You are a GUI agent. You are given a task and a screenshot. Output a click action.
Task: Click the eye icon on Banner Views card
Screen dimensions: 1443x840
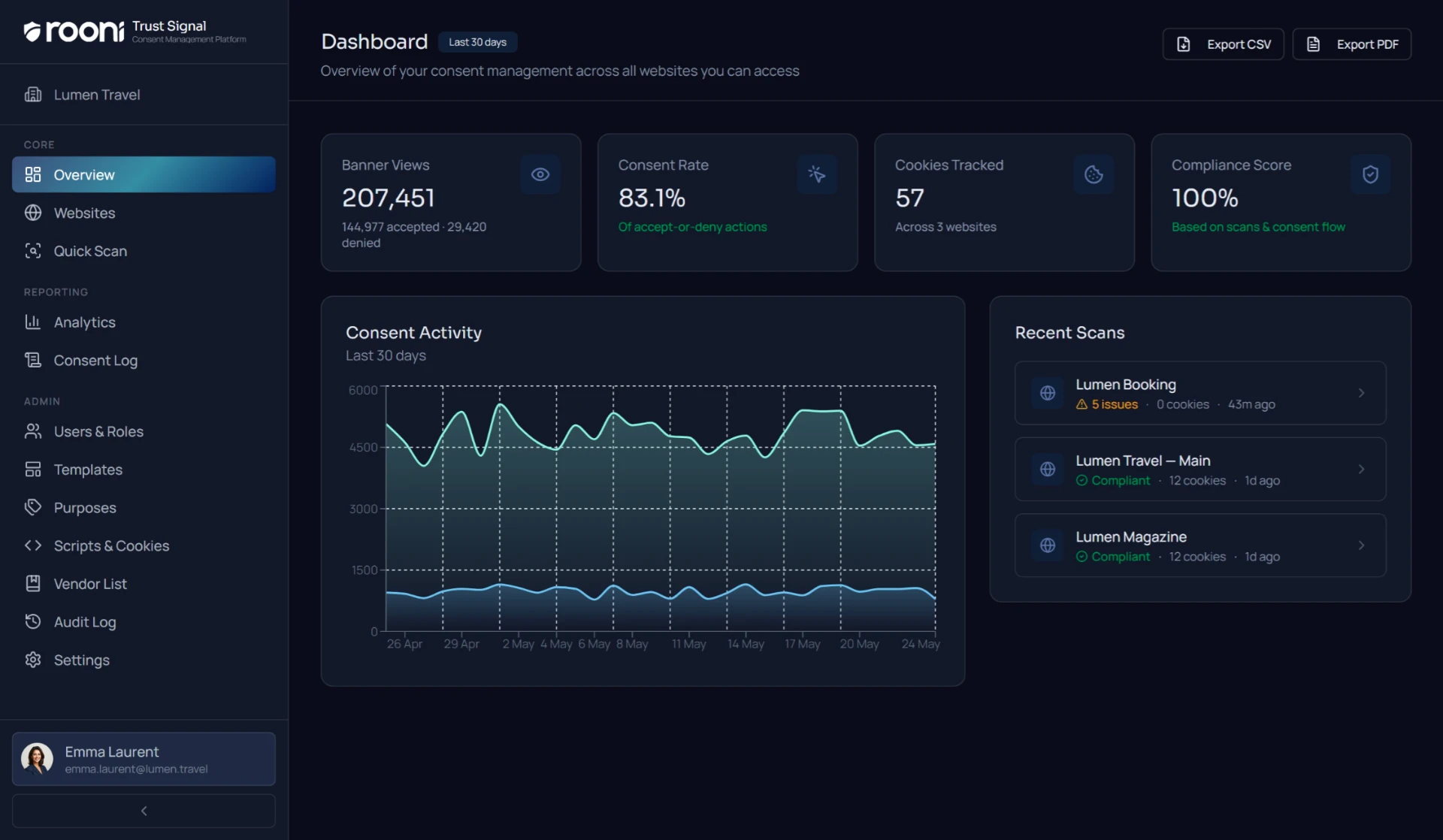tap(540, 174)
